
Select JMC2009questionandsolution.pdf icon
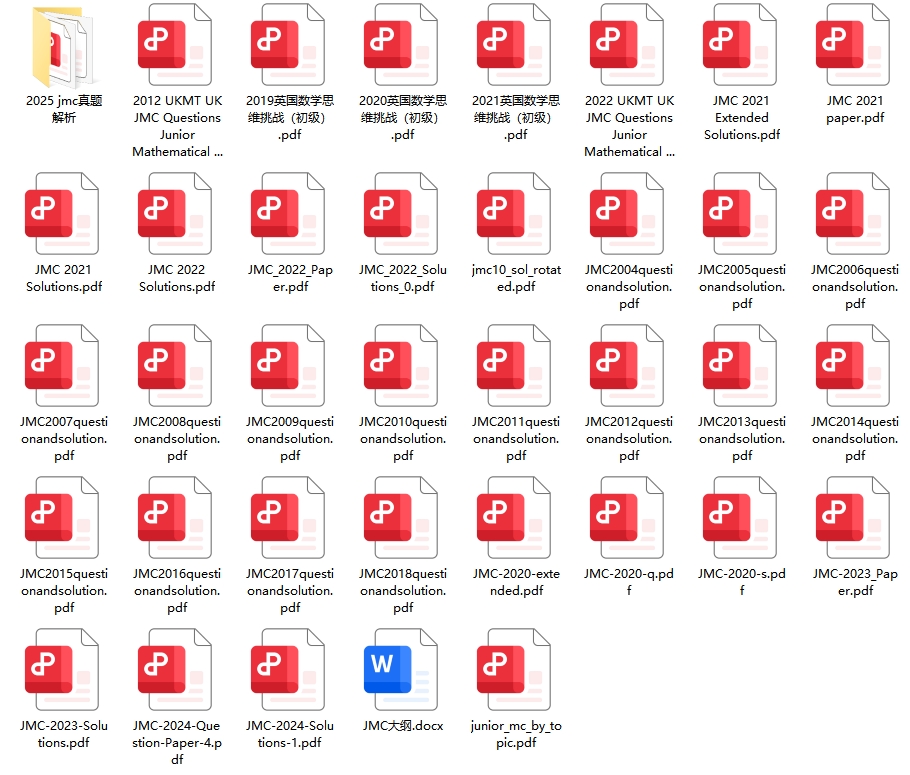pos(288,366)
